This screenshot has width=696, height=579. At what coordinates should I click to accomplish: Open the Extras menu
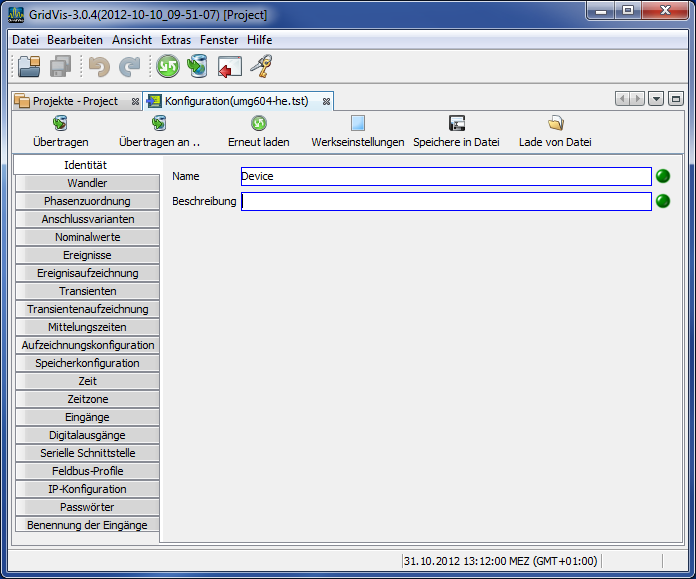coord(176,40)
